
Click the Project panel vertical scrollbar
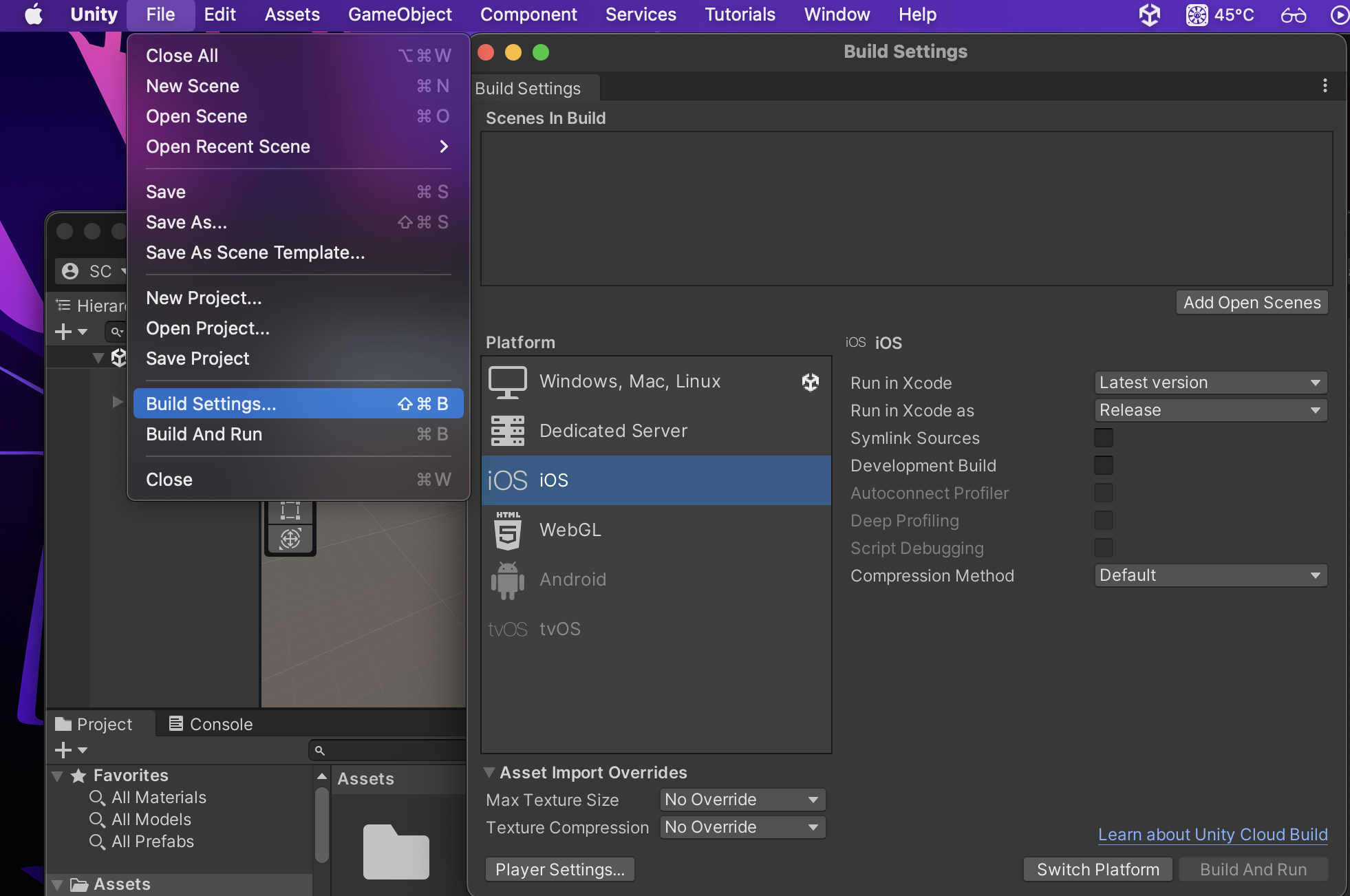pos(321,826)
